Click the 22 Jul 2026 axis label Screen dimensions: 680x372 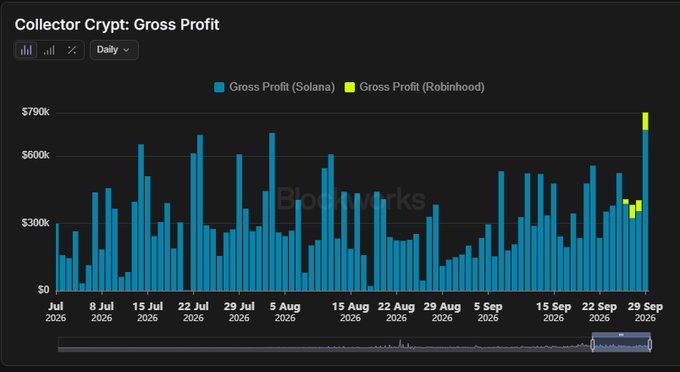193,312
